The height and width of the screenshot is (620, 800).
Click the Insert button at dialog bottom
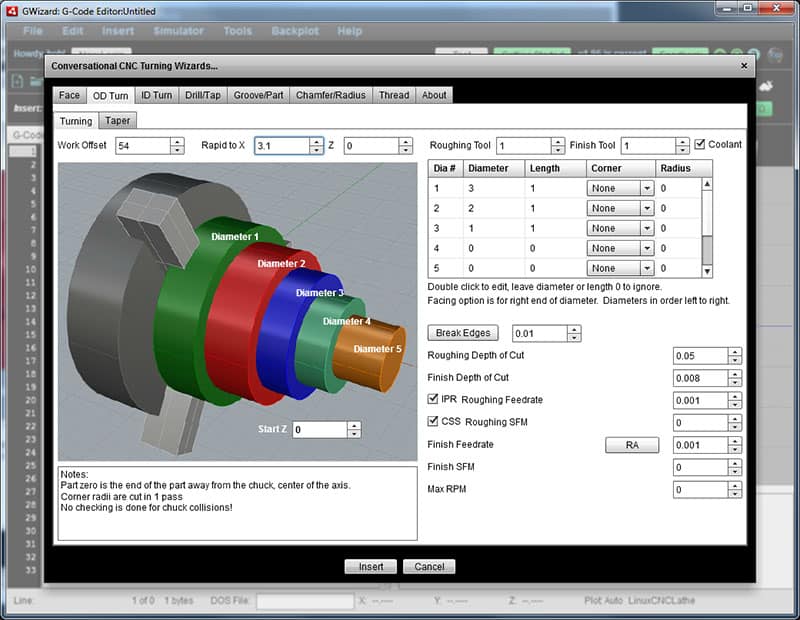click(371, 566)
